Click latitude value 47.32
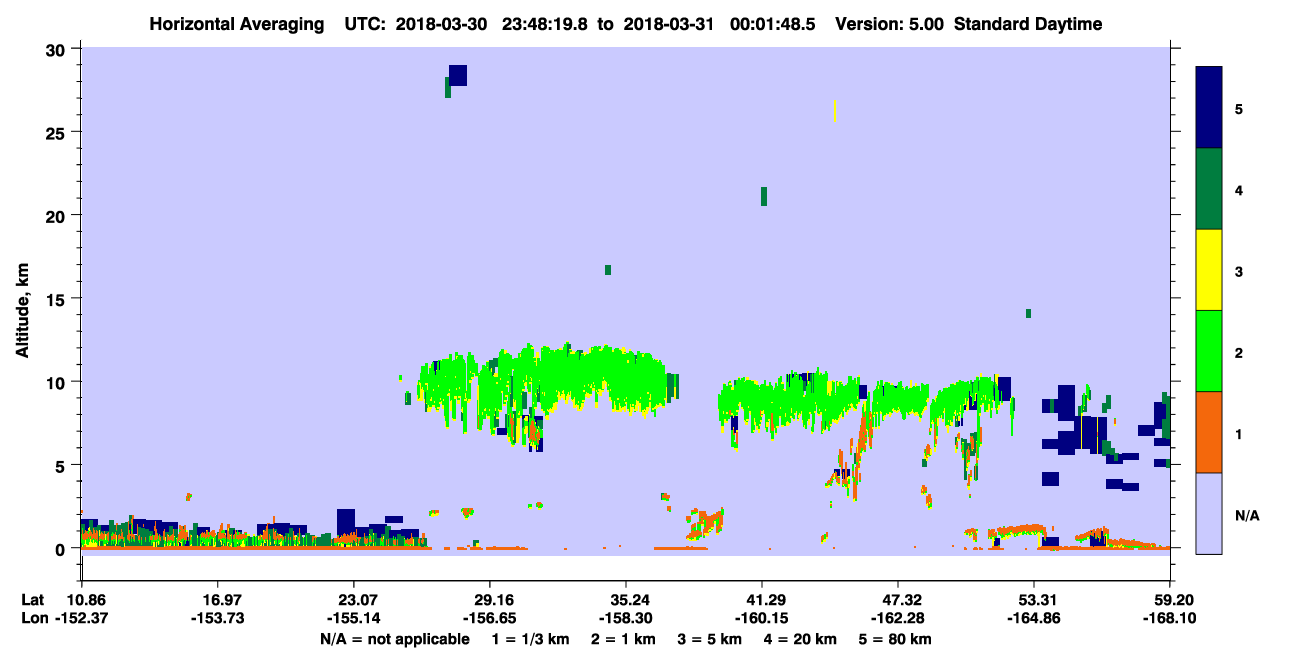Screen dimensions: 1300x667 point(898,600)
